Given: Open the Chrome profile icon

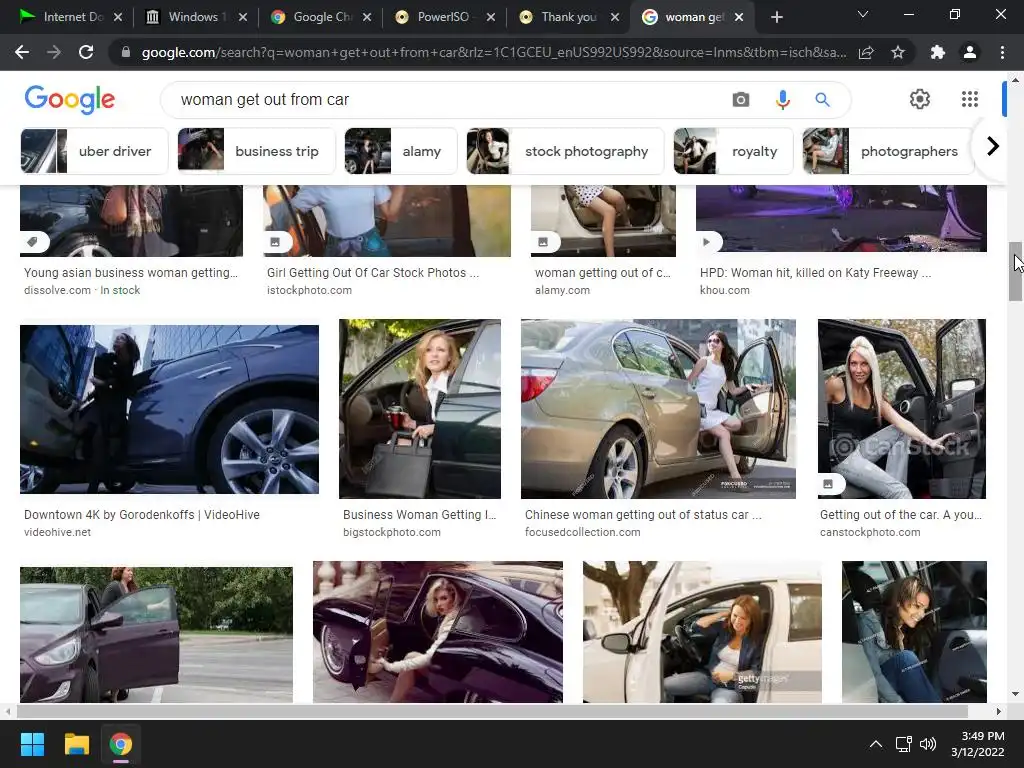Looking at the screenshot, I should click(970, 52).
